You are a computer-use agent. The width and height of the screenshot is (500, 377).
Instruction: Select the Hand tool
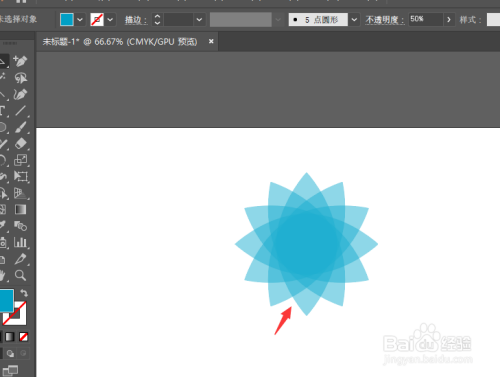click(3, 275)
